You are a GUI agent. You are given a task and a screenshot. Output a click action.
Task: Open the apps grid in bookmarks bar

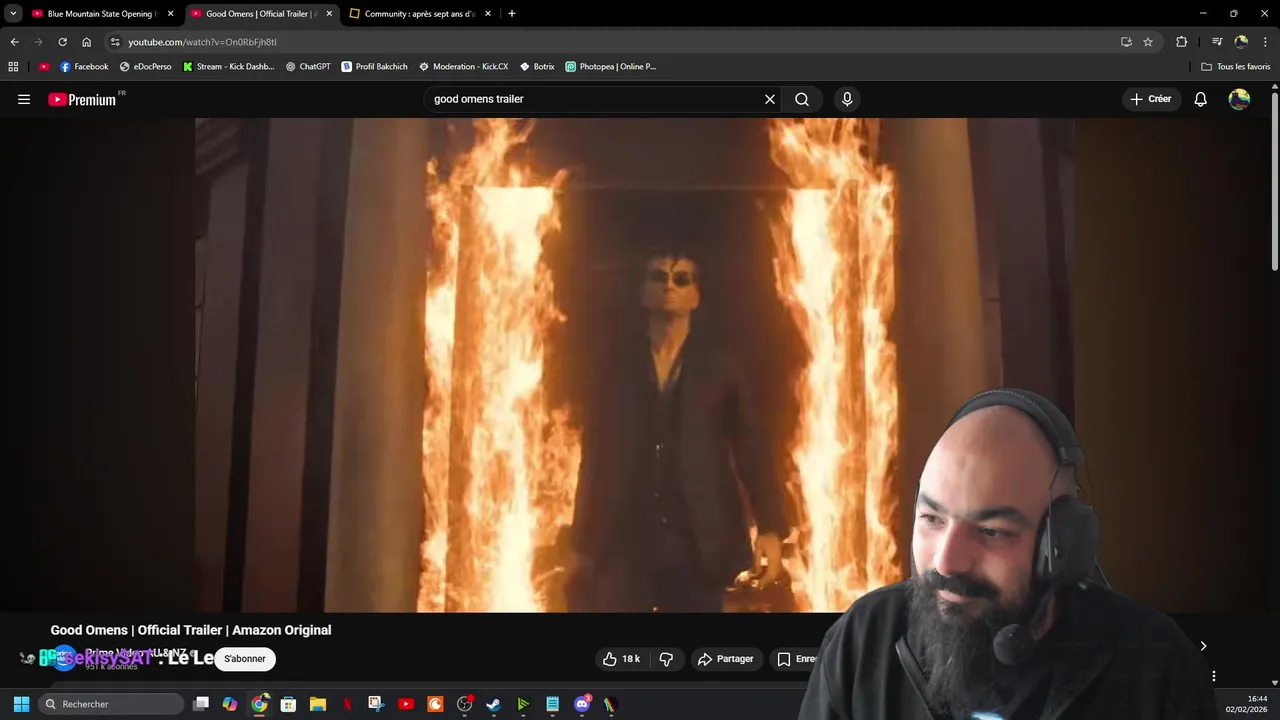pos(13,67)
